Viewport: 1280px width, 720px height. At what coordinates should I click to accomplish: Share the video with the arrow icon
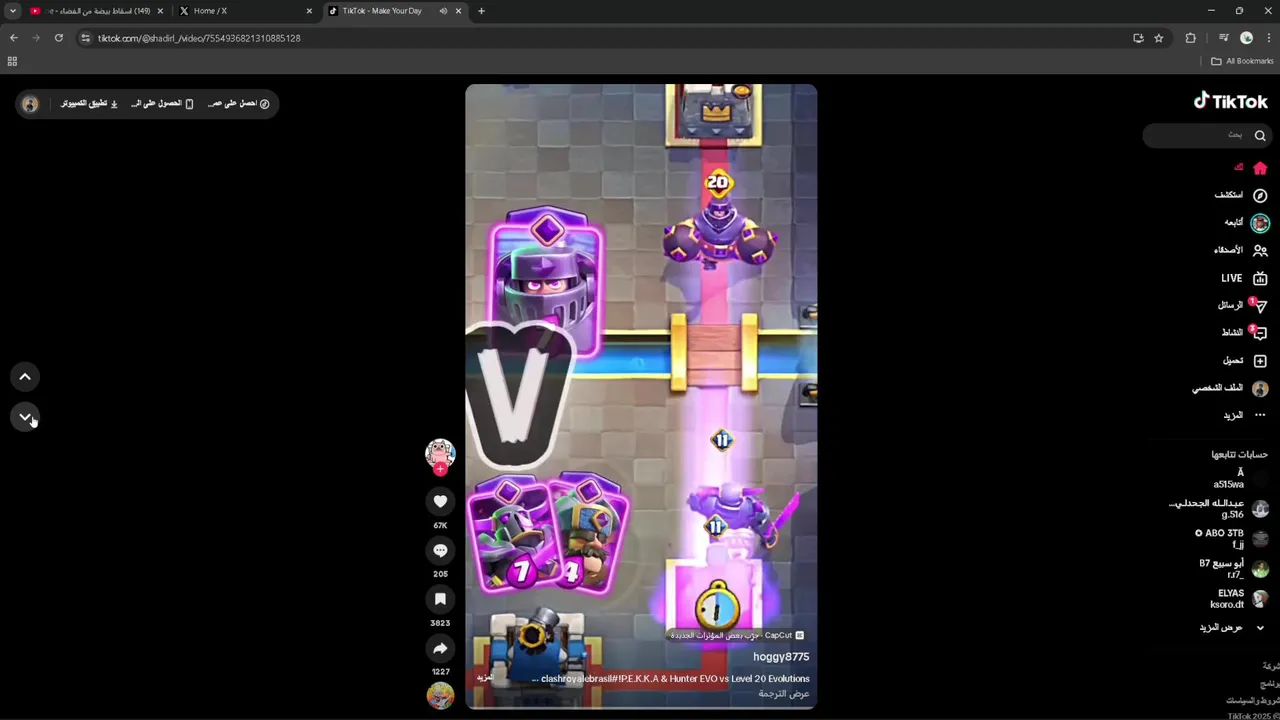[x=440, y=648]
